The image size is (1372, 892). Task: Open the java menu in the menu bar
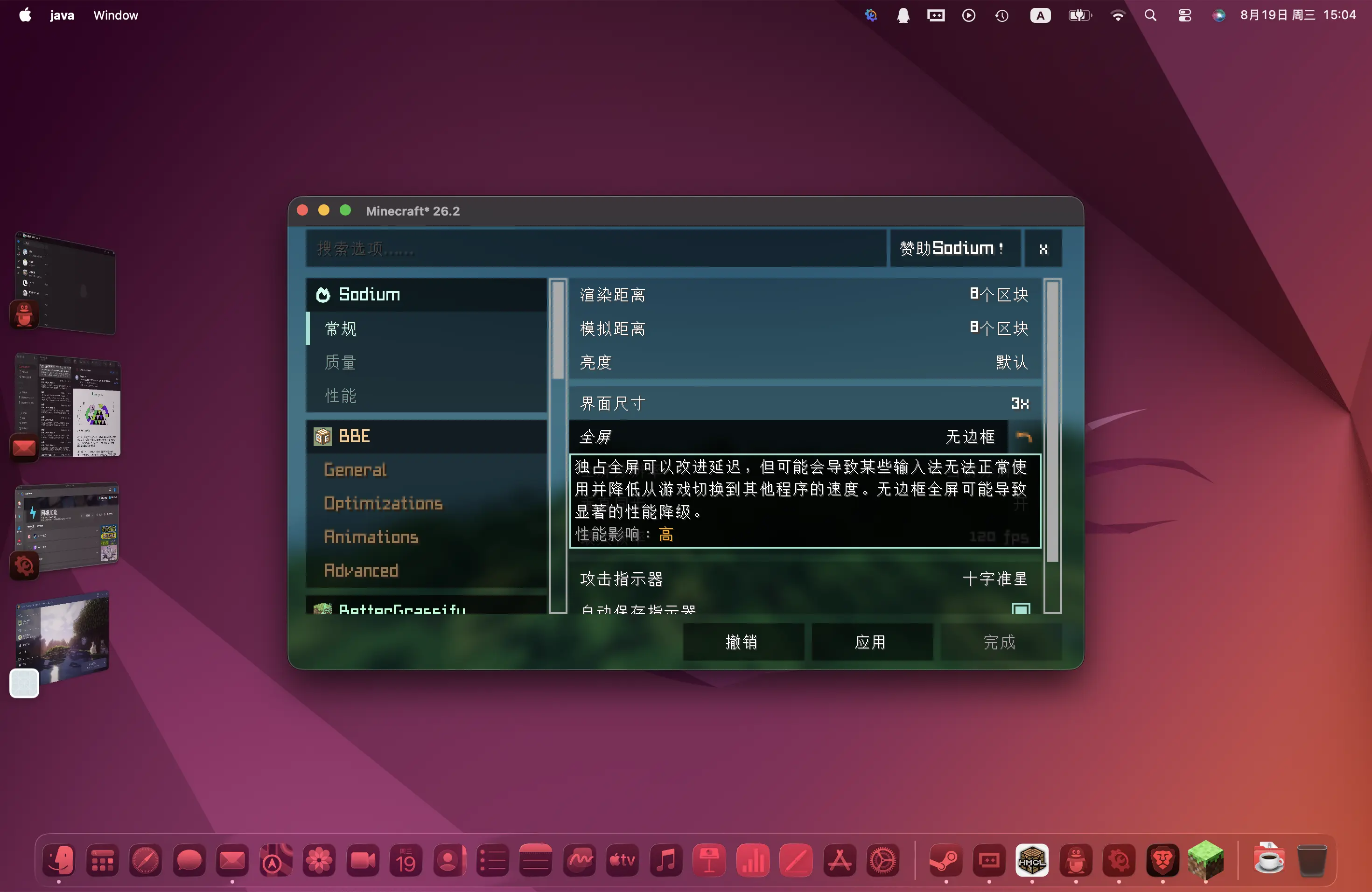pyautogui.click(x=62, y=15)
